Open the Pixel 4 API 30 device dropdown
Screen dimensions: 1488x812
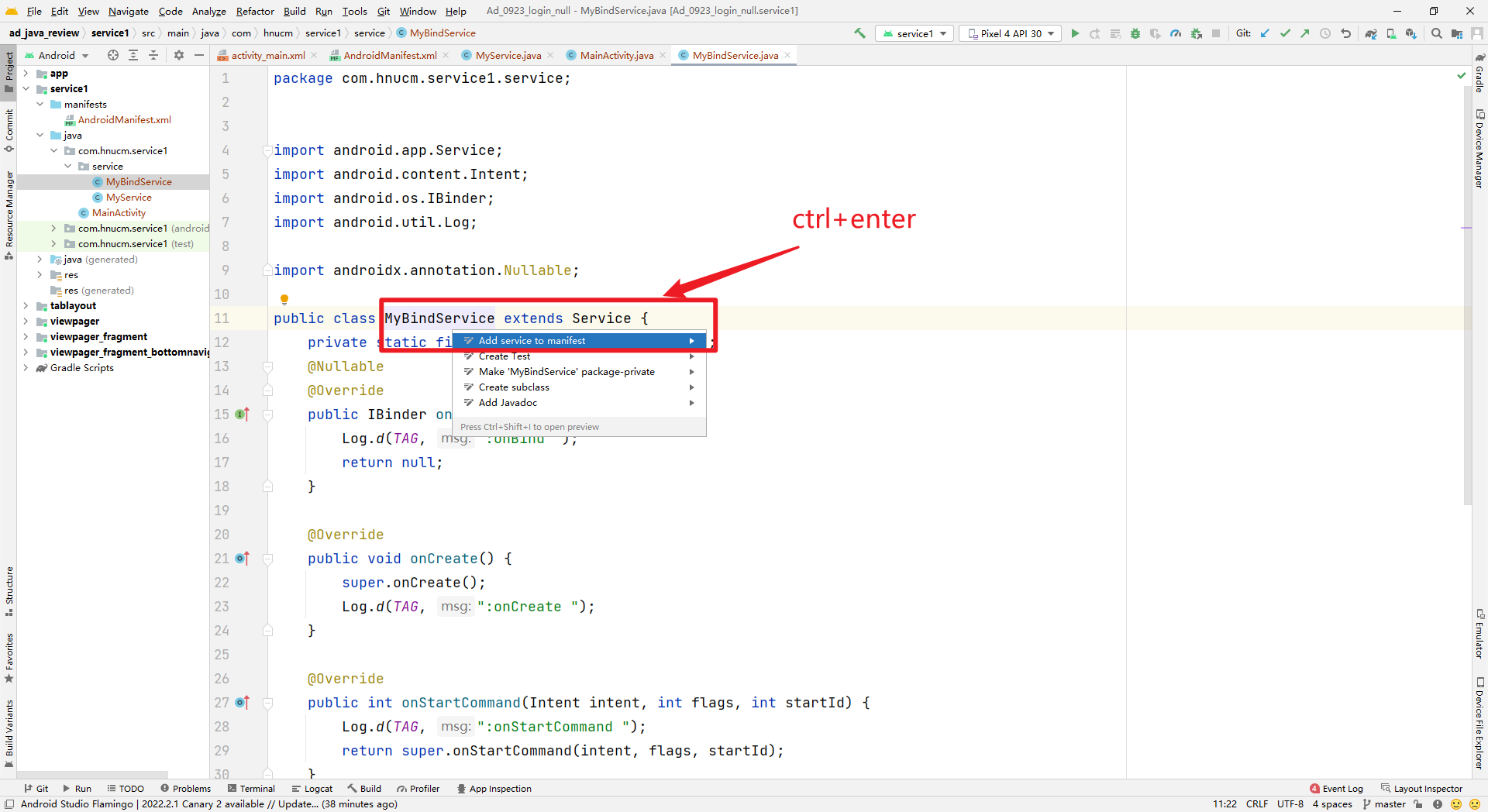[1011, 33]
